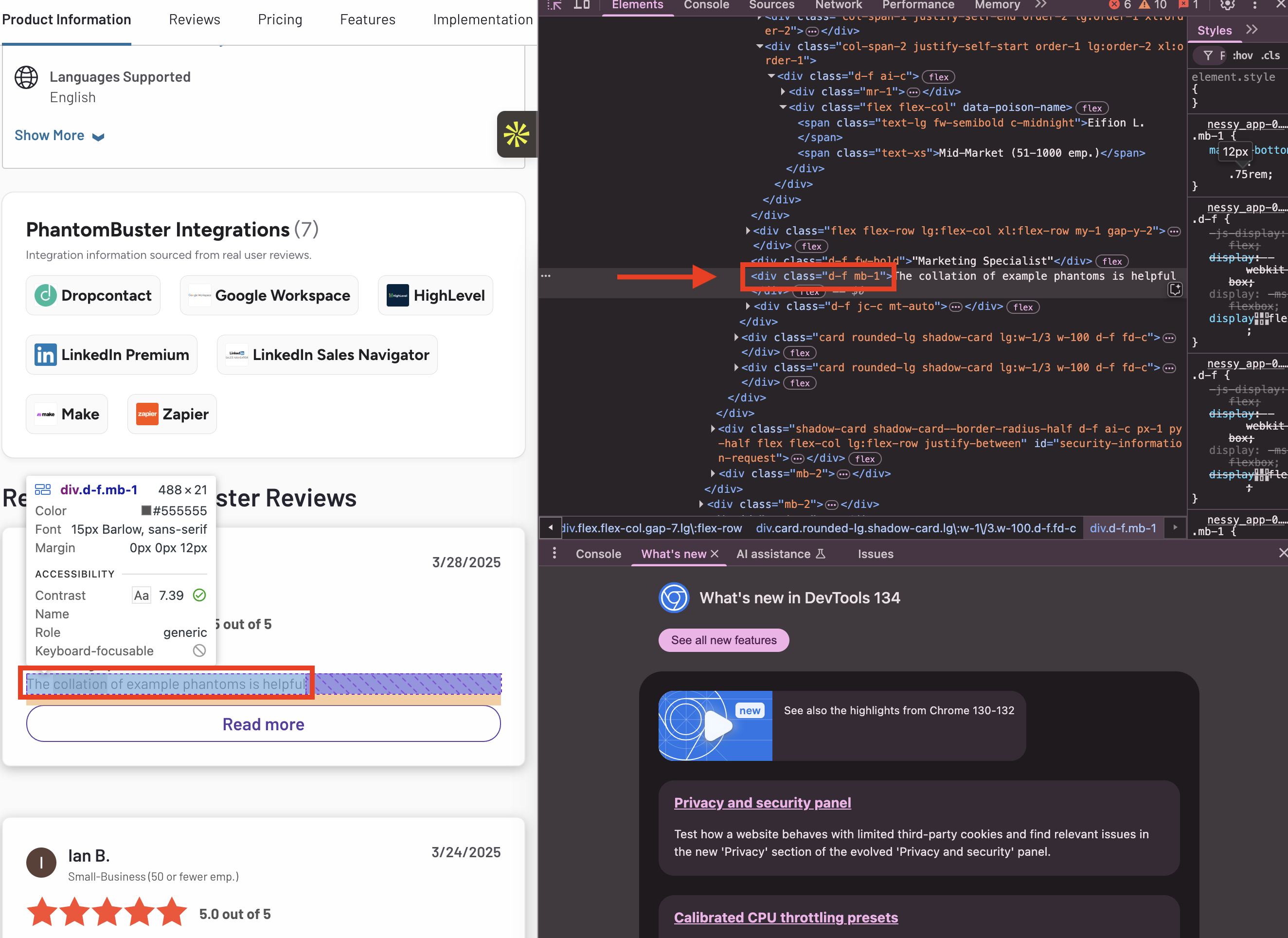Toggle flex badge below my-1 gap-y-2 div
The image size is (1288, 938).
[x=811, y=247]
